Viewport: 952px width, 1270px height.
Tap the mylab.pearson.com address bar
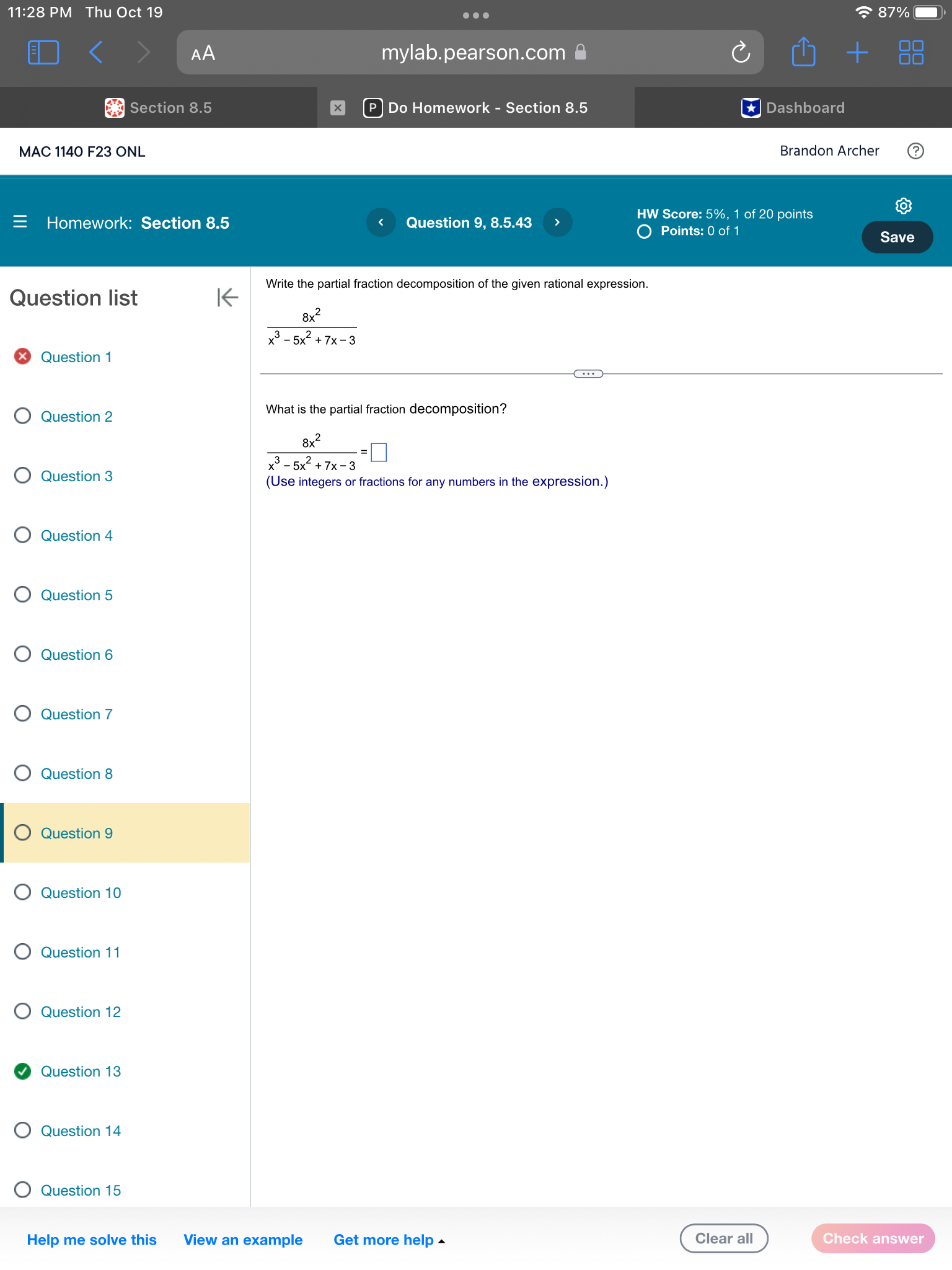[470, 53]
